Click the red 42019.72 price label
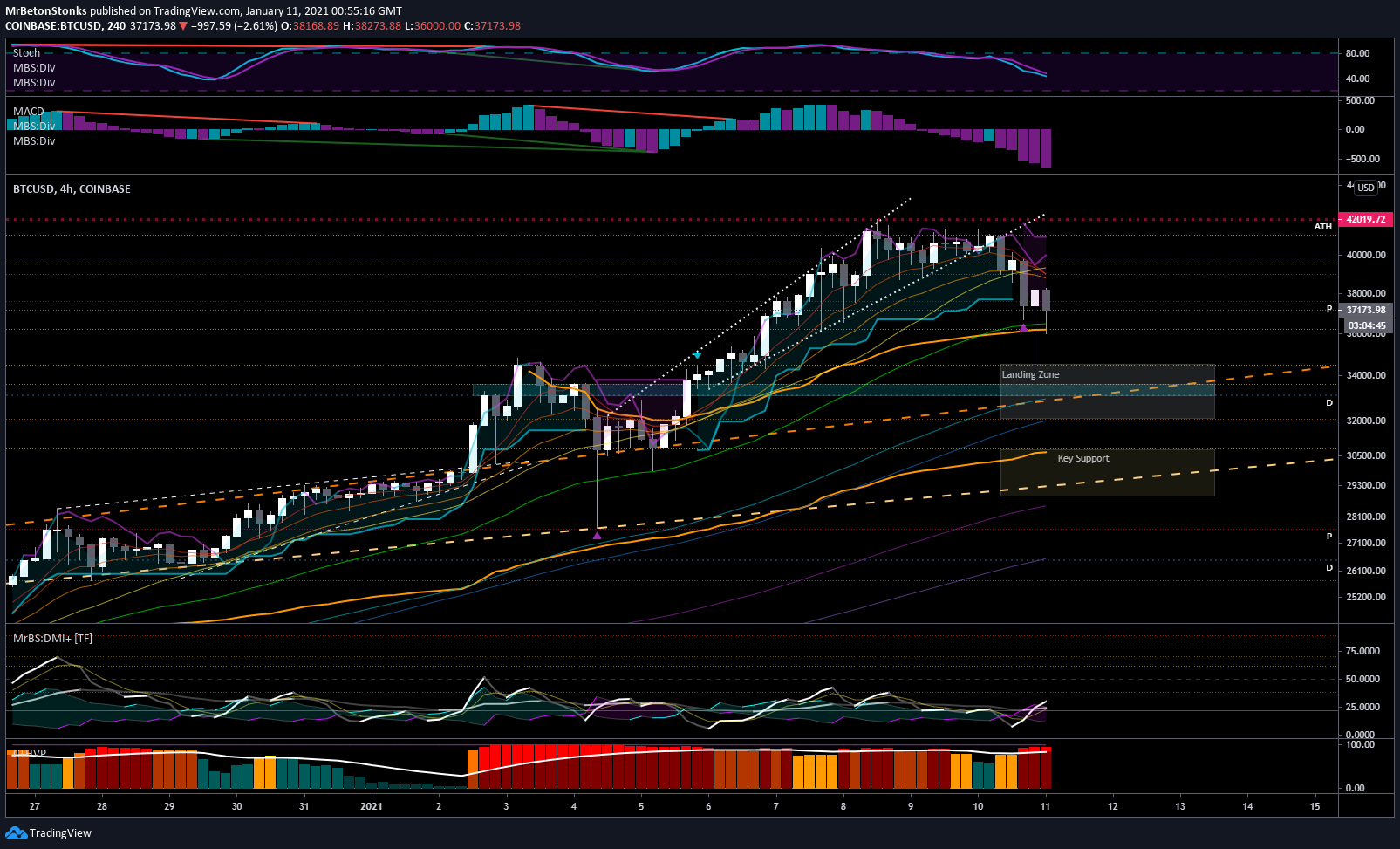This screenshot has width=1400, height=849. (x=1366, y=219)
